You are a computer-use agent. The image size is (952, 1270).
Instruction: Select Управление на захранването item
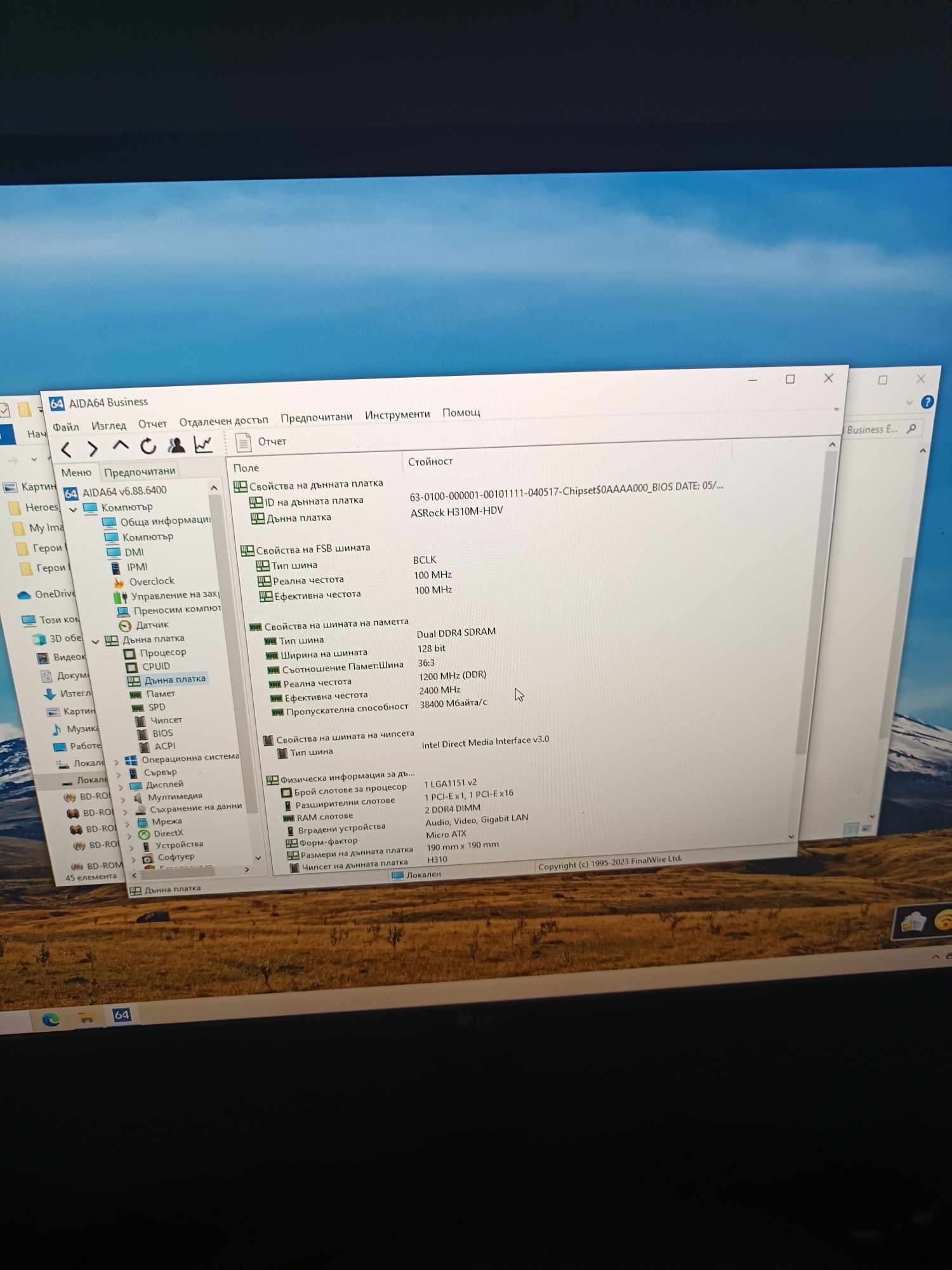coord(167,596)
